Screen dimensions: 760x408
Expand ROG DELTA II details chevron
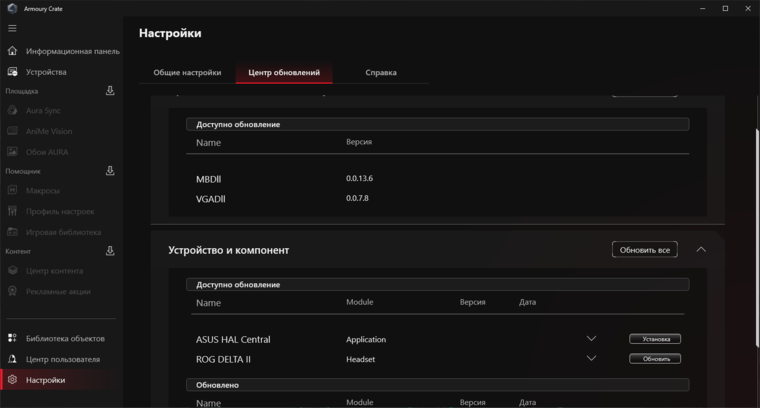click(x=591, y=358)
